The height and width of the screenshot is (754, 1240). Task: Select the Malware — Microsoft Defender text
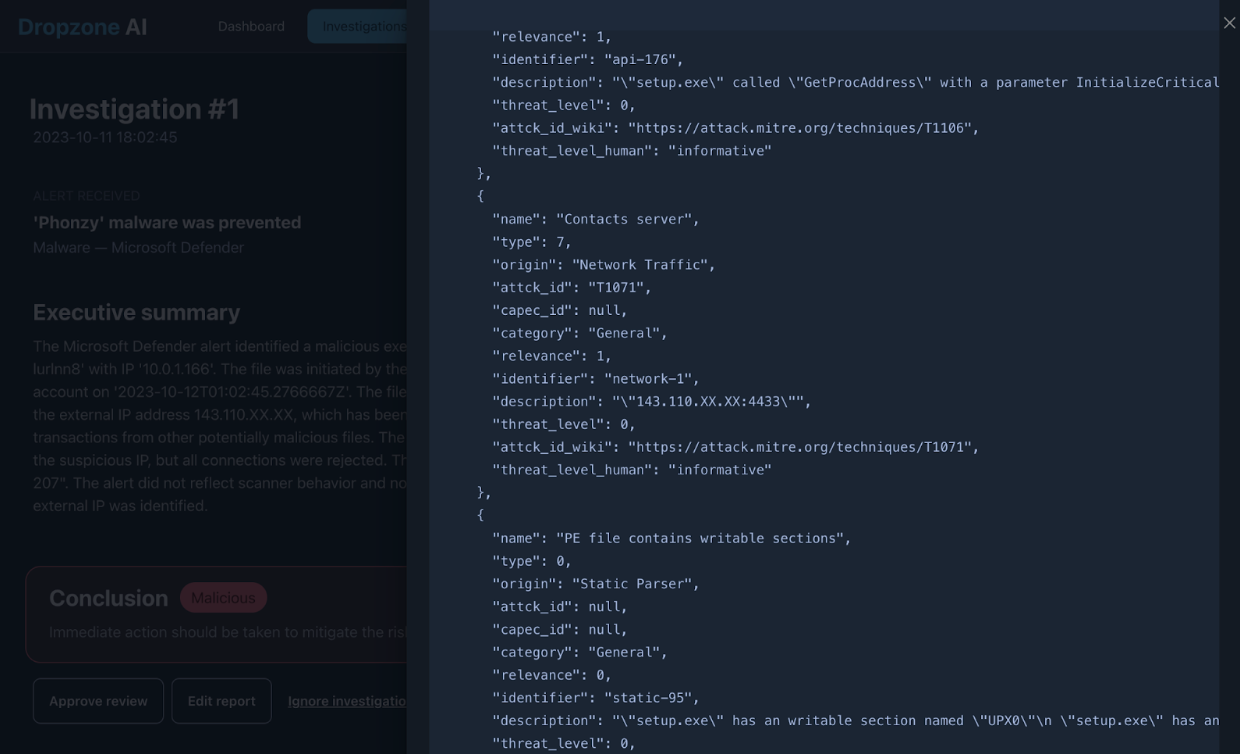pyautogui.click(x=138, y=247)
